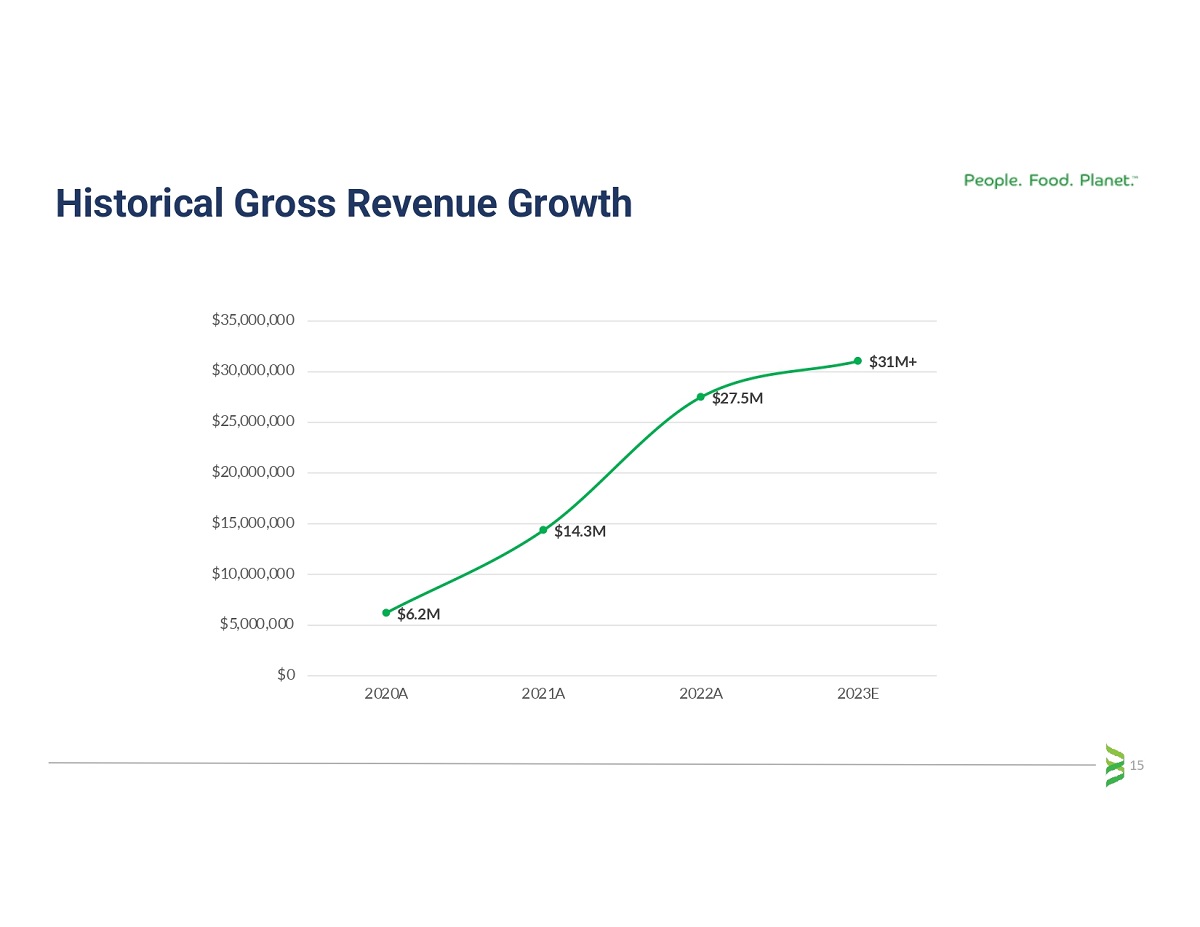Select the 'Historical Gross Revenue Growth' title
Image resolution: width=1200 pixels, height=927 pixels.
click(344, 203)
